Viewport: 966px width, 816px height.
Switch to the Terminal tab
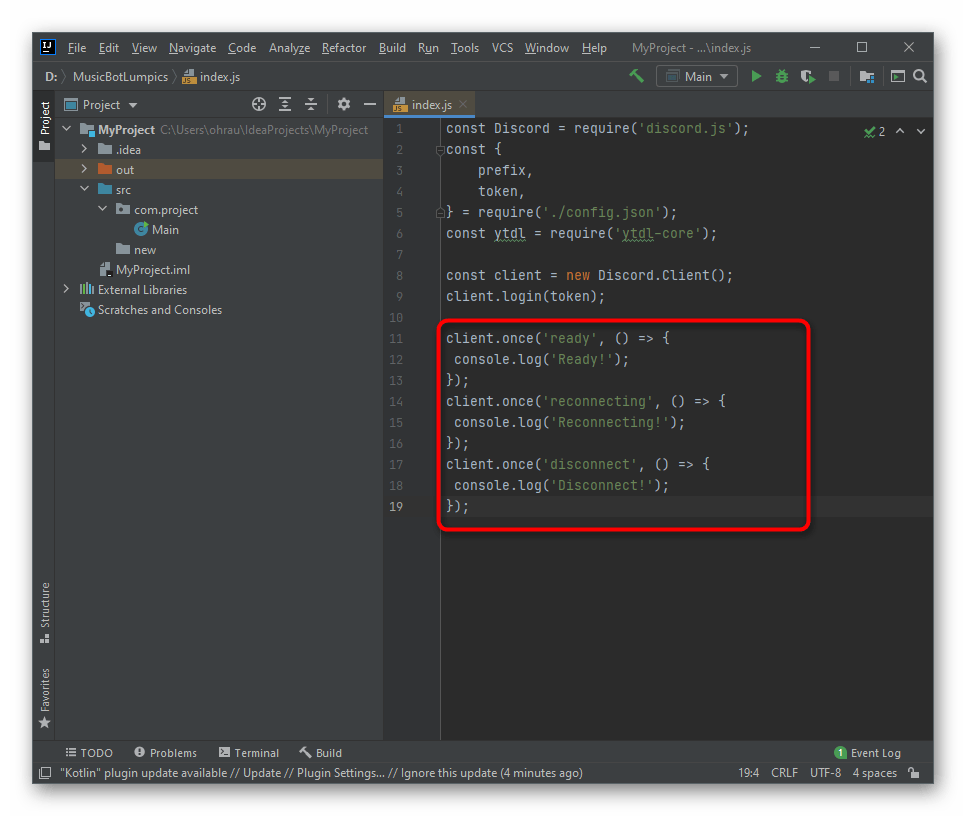(x=249, y=753)
